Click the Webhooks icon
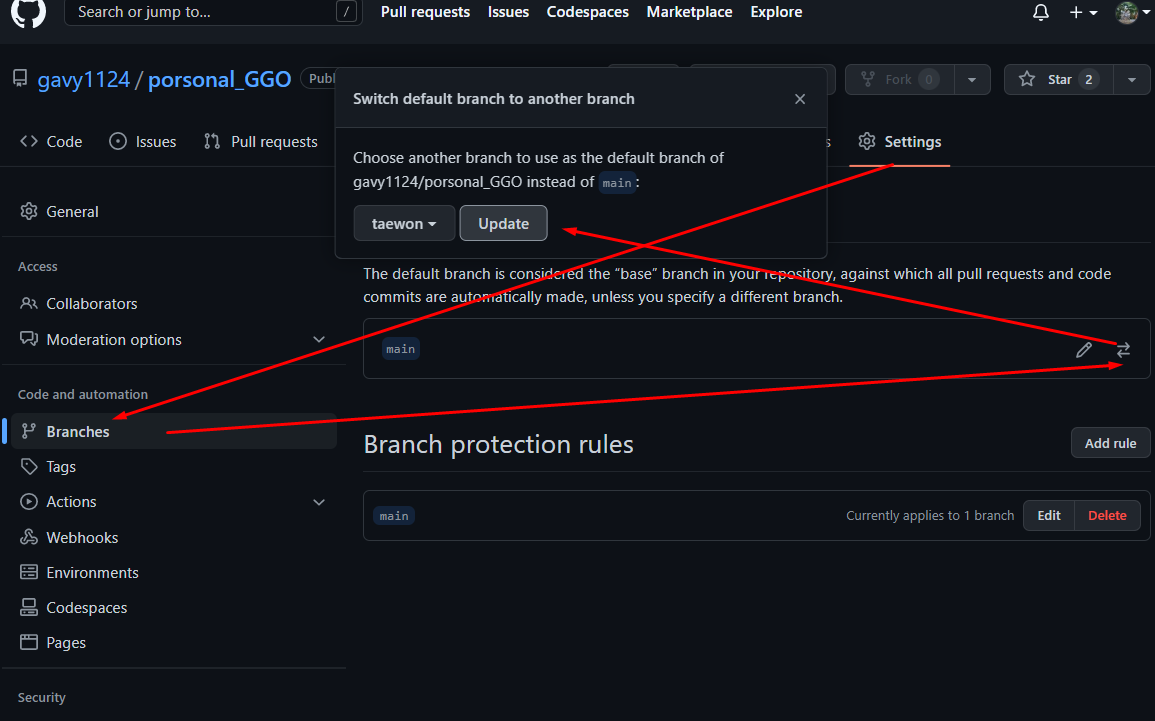The width and height of the screenshot is (1155, 721). pyautogui.click(x=29, y=538)
